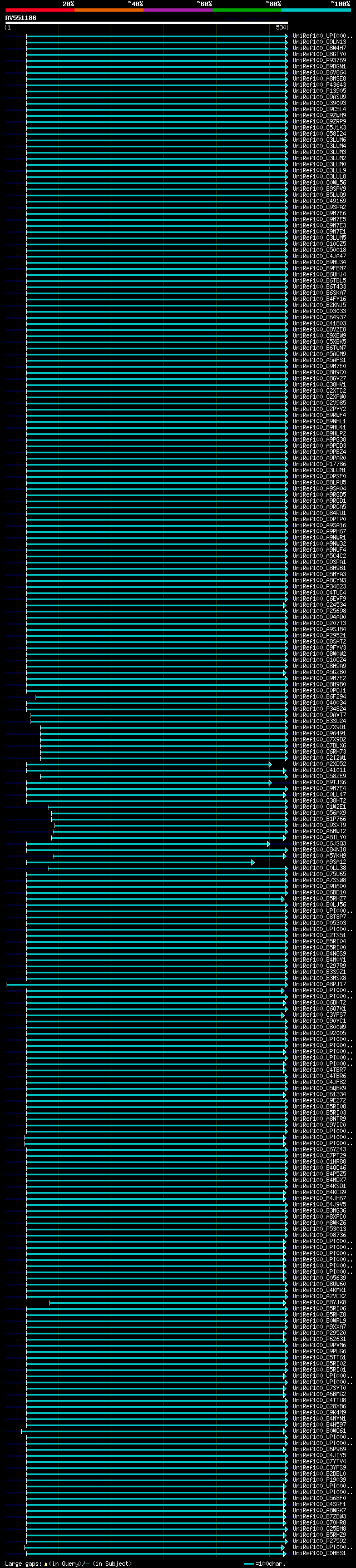
Task: Select hit label UniRef100_C6JSQ3
Action: point(319,843)
